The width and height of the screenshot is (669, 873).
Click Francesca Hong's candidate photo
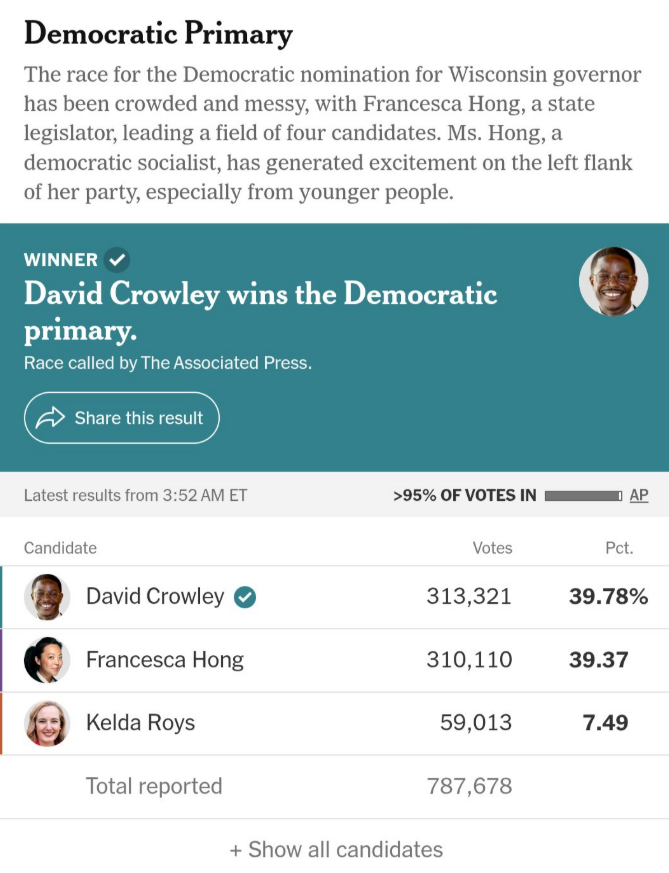47,660
